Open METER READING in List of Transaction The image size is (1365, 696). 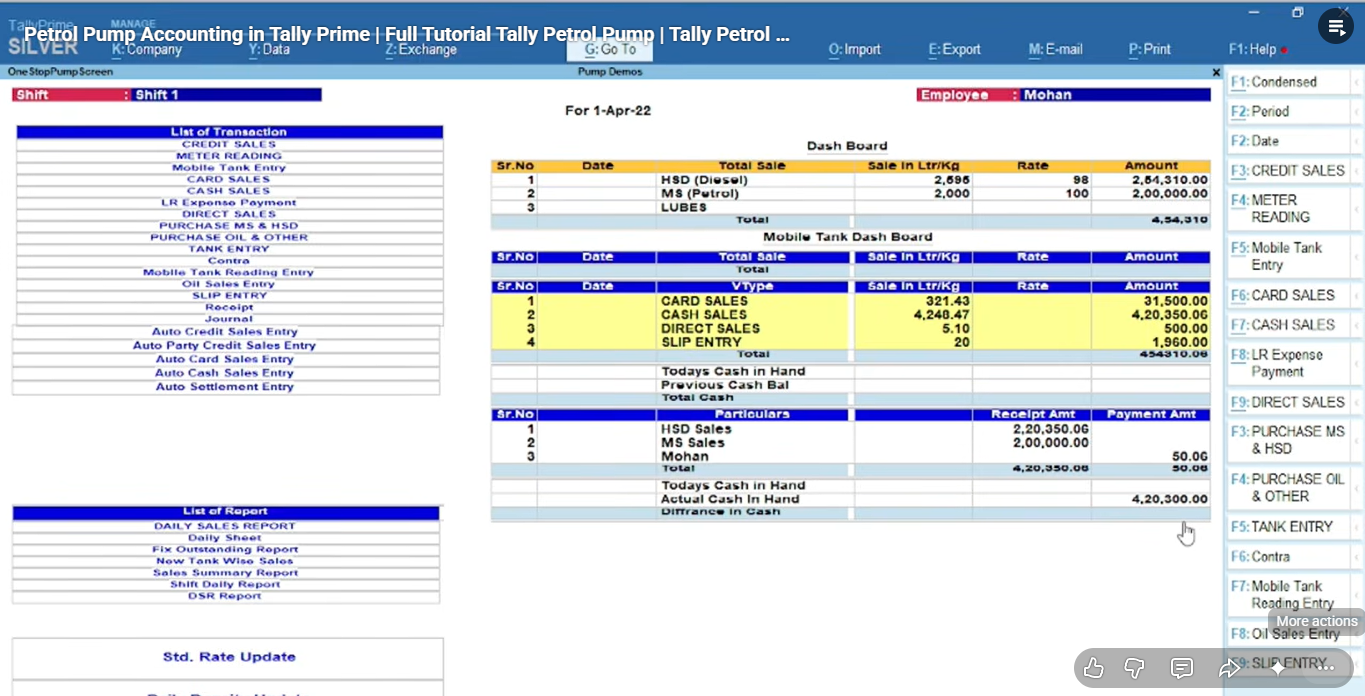[229, 156]
